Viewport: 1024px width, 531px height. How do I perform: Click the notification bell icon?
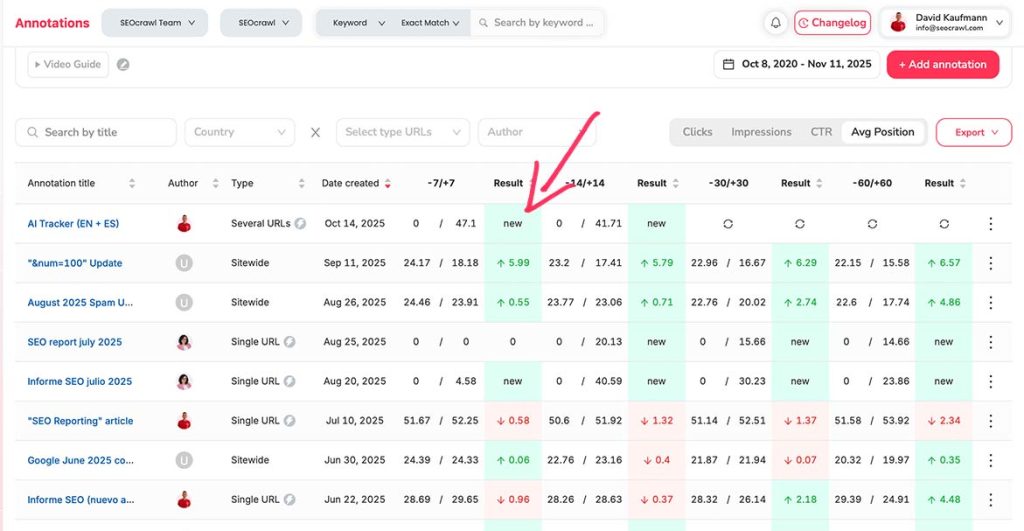(776, 23)
